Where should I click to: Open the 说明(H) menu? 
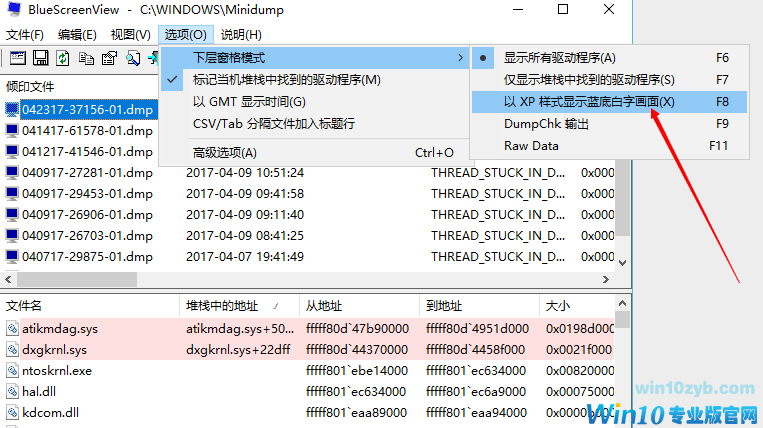(241, 35)
